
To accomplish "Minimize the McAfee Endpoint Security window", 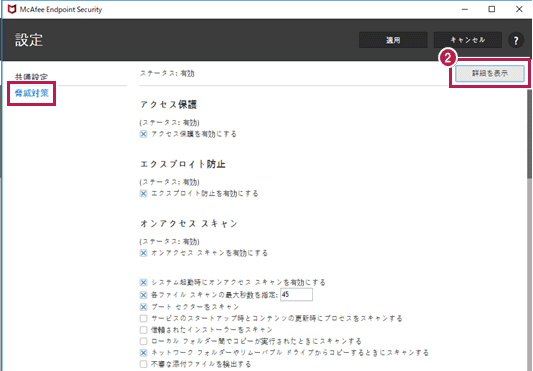I will pyautogui.click(x=465, y=10).
